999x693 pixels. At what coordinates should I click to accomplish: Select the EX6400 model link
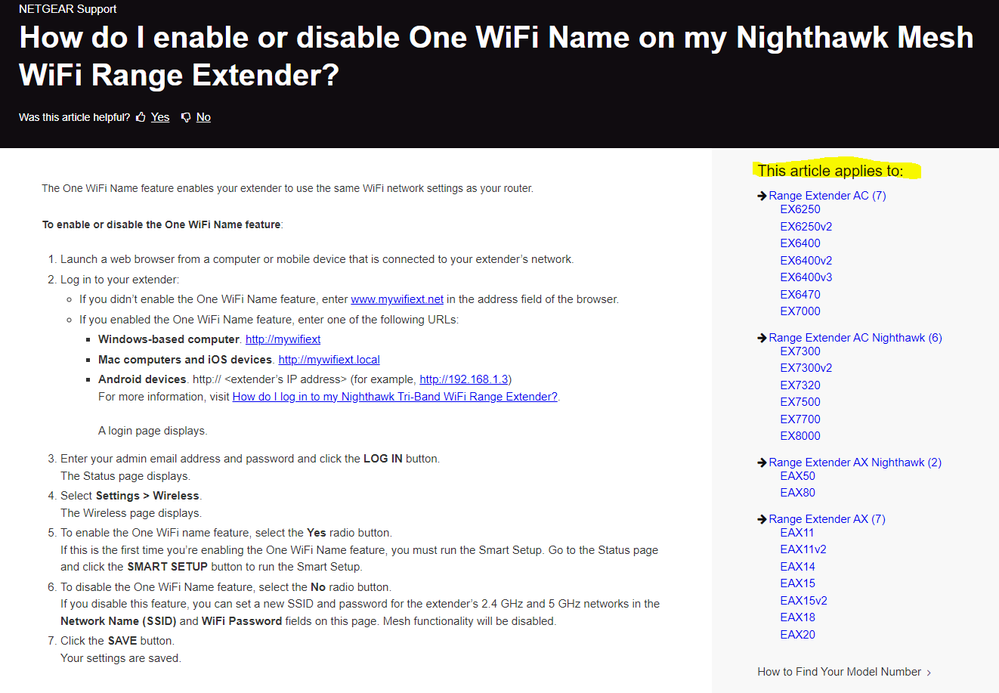coord(800,243)
